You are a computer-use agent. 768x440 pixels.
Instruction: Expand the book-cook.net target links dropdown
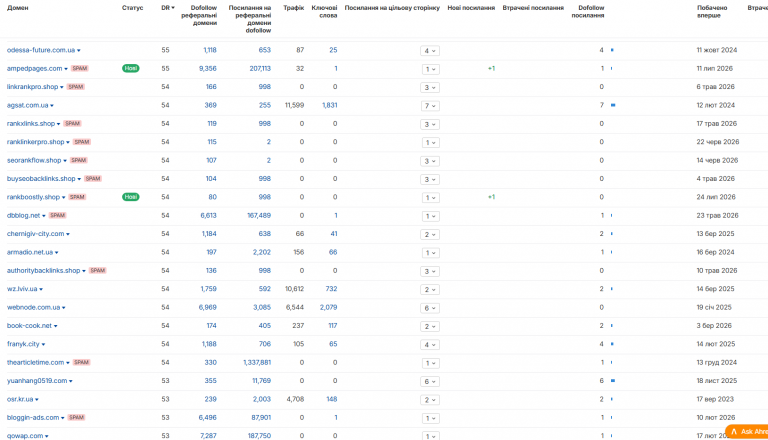430,326
